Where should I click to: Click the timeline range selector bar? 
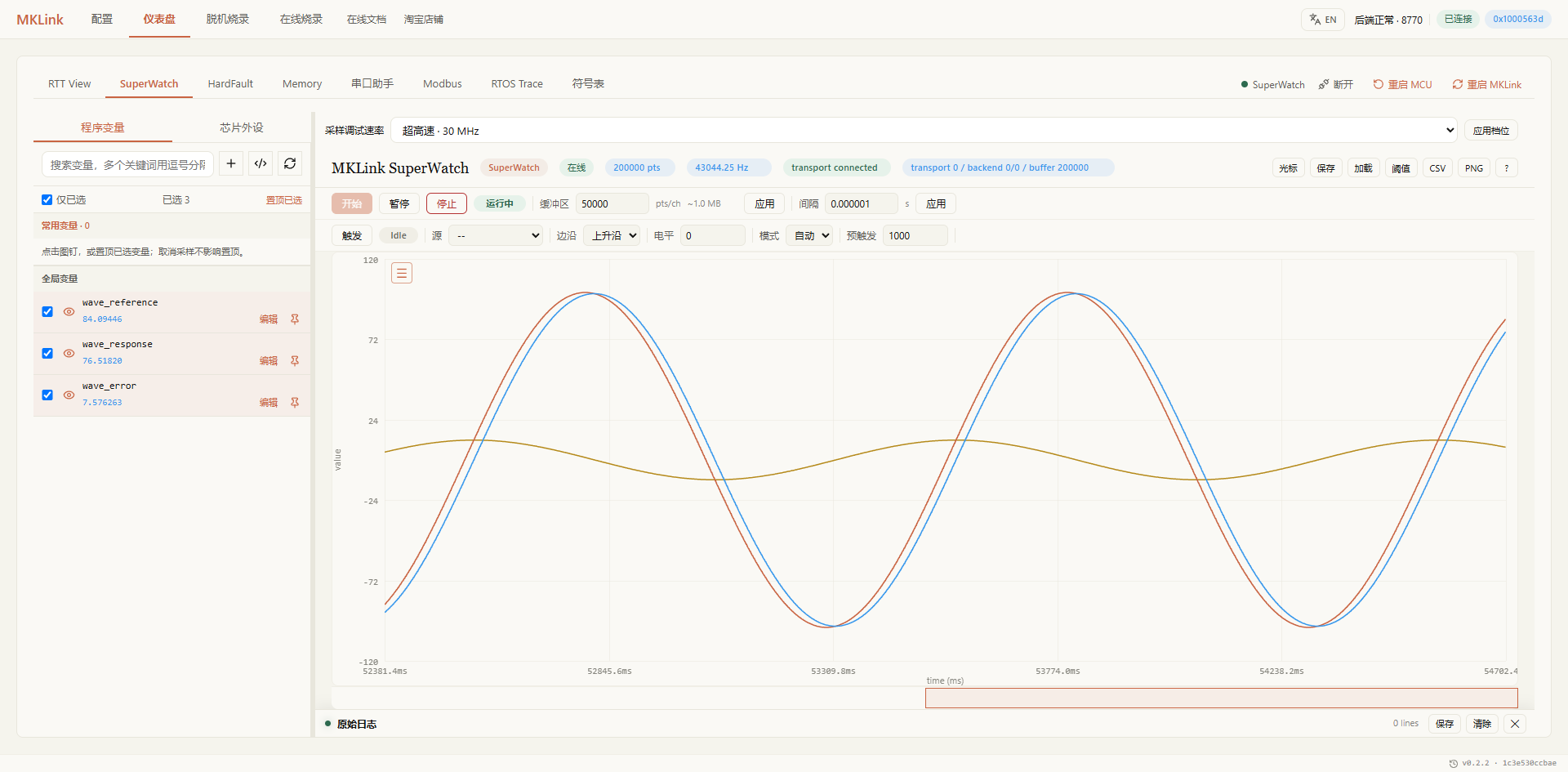(1222, 698)
